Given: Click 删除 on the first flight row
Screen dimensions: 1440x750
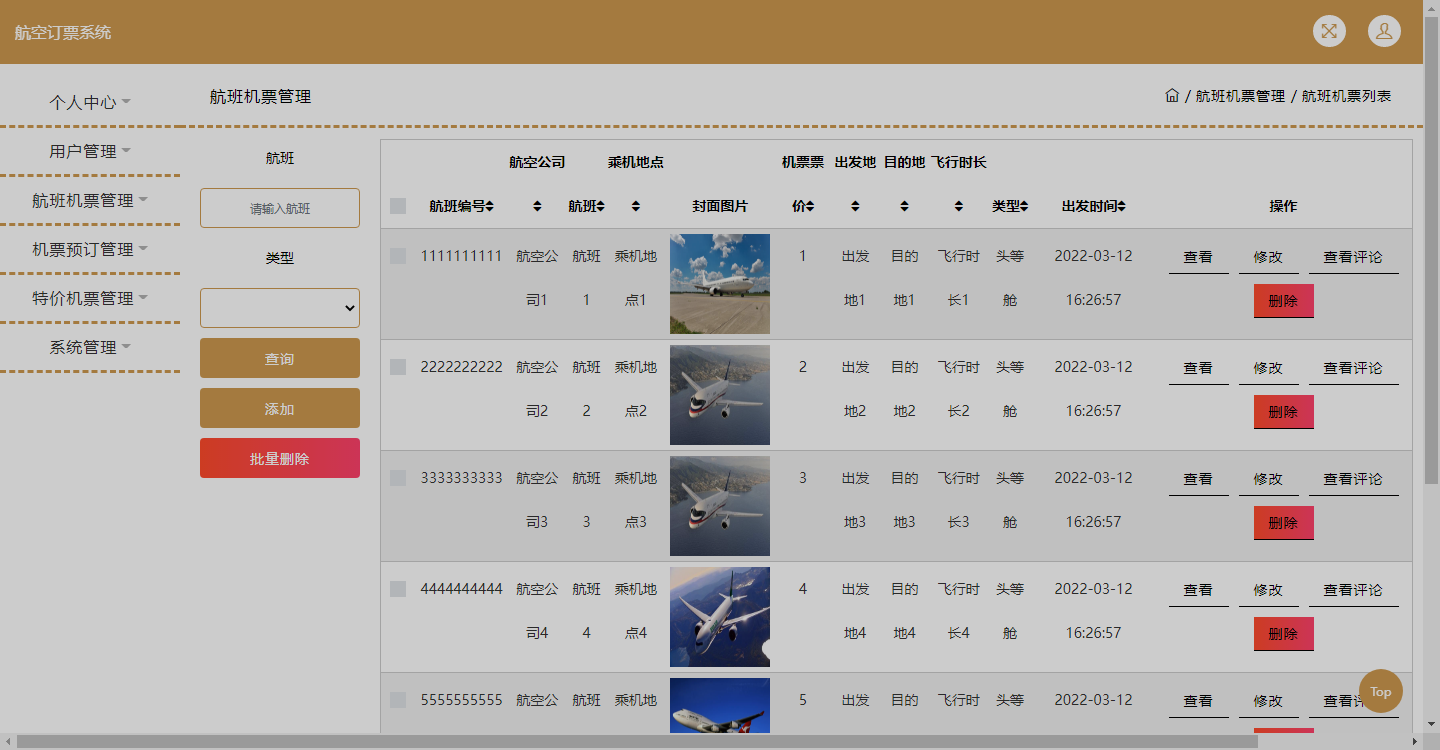Looking at the screenshot, I should [1283, 300].
